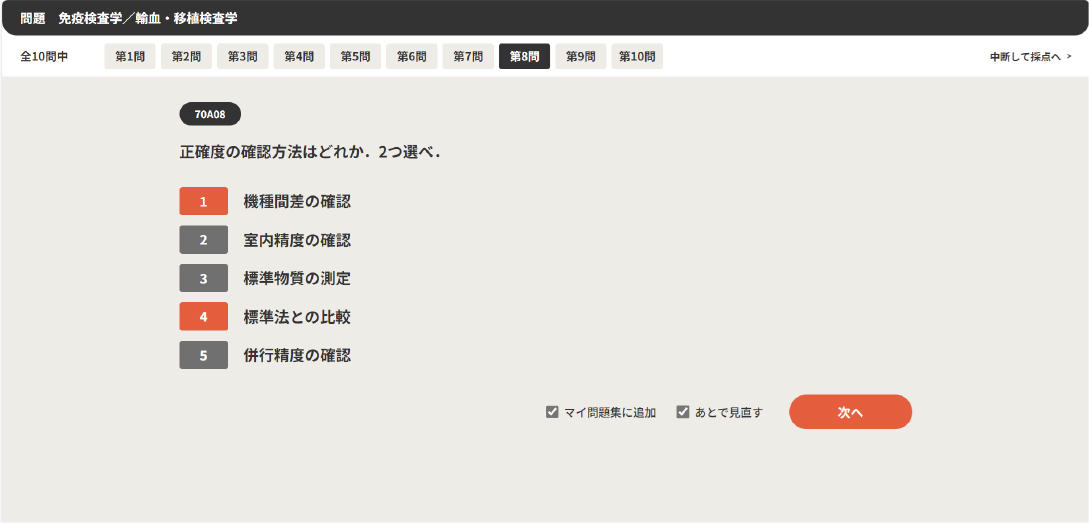Uncheck the マイ問題集に追加 checkbox

(x=552, y=412)
